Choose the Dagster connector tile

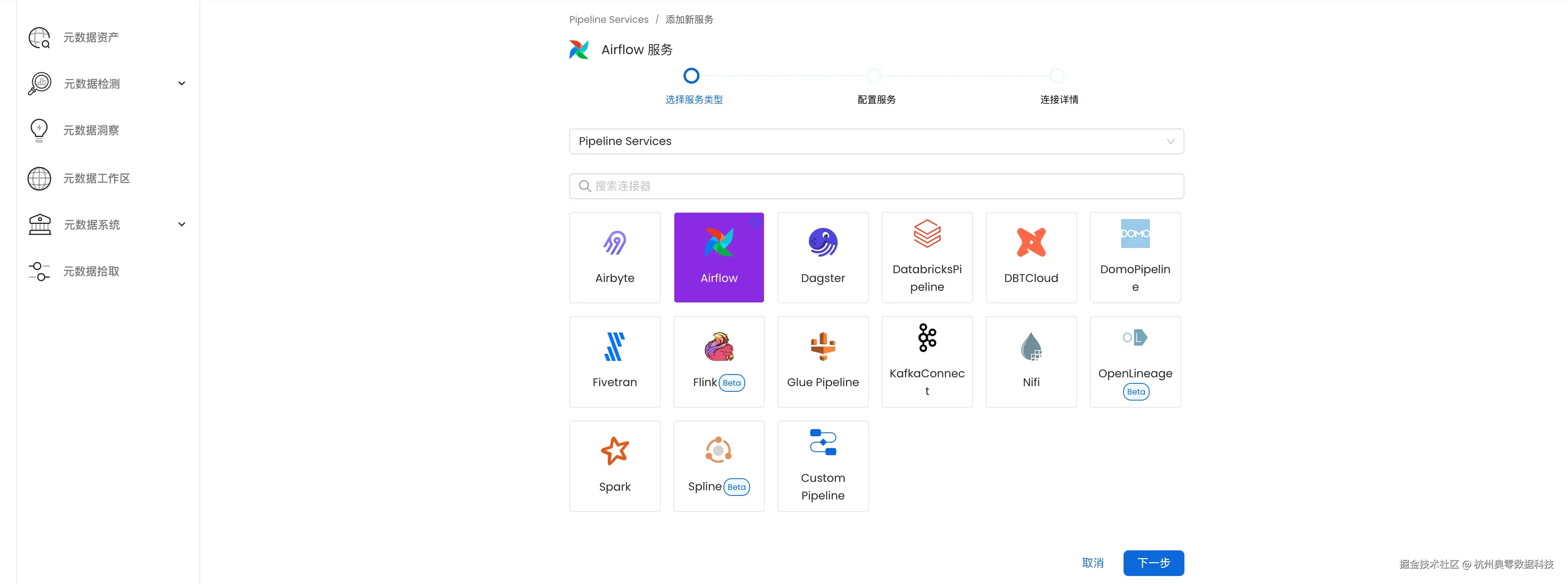pos(823,257)
